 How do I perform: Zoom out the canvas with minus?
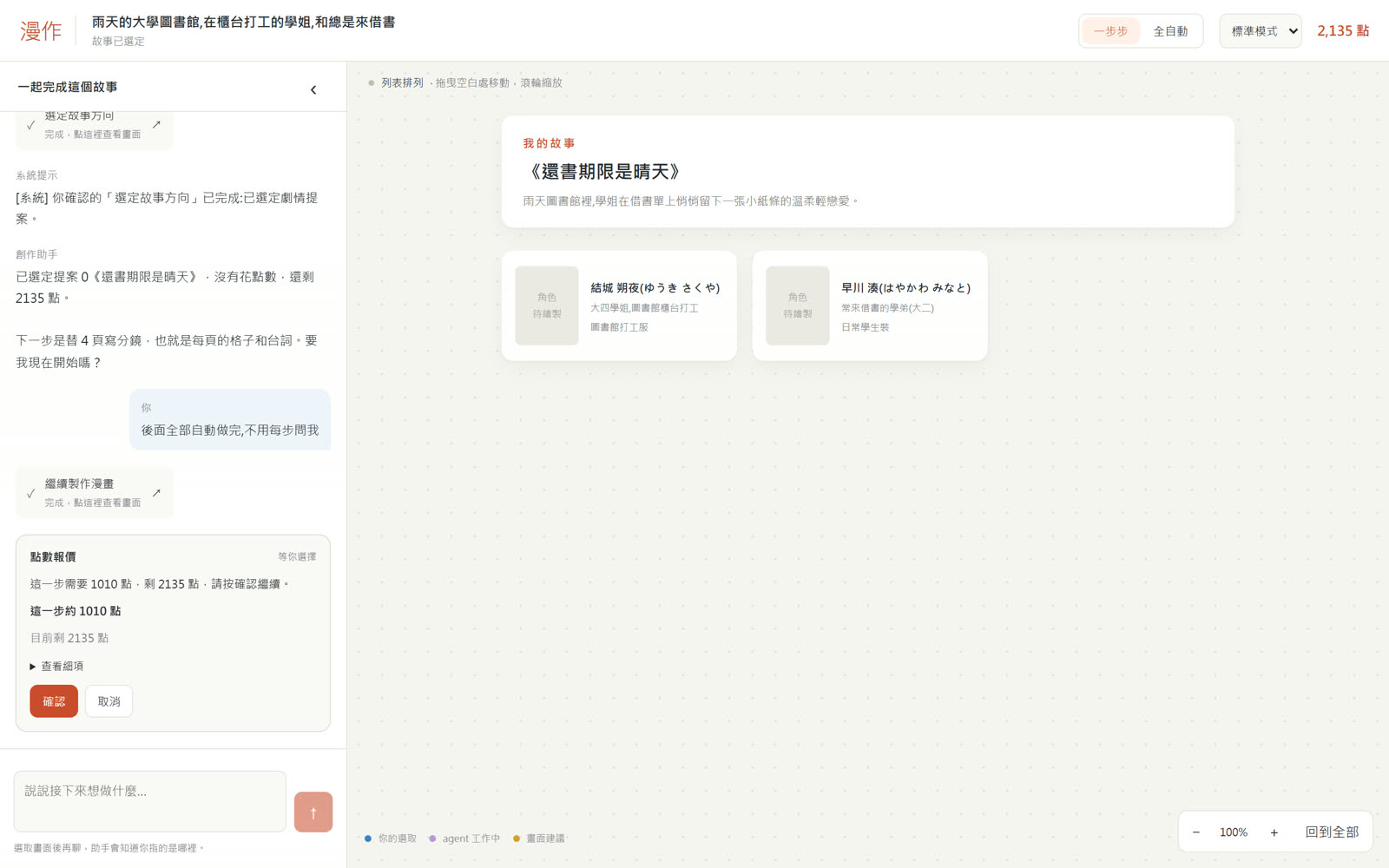coord(1196,832)
